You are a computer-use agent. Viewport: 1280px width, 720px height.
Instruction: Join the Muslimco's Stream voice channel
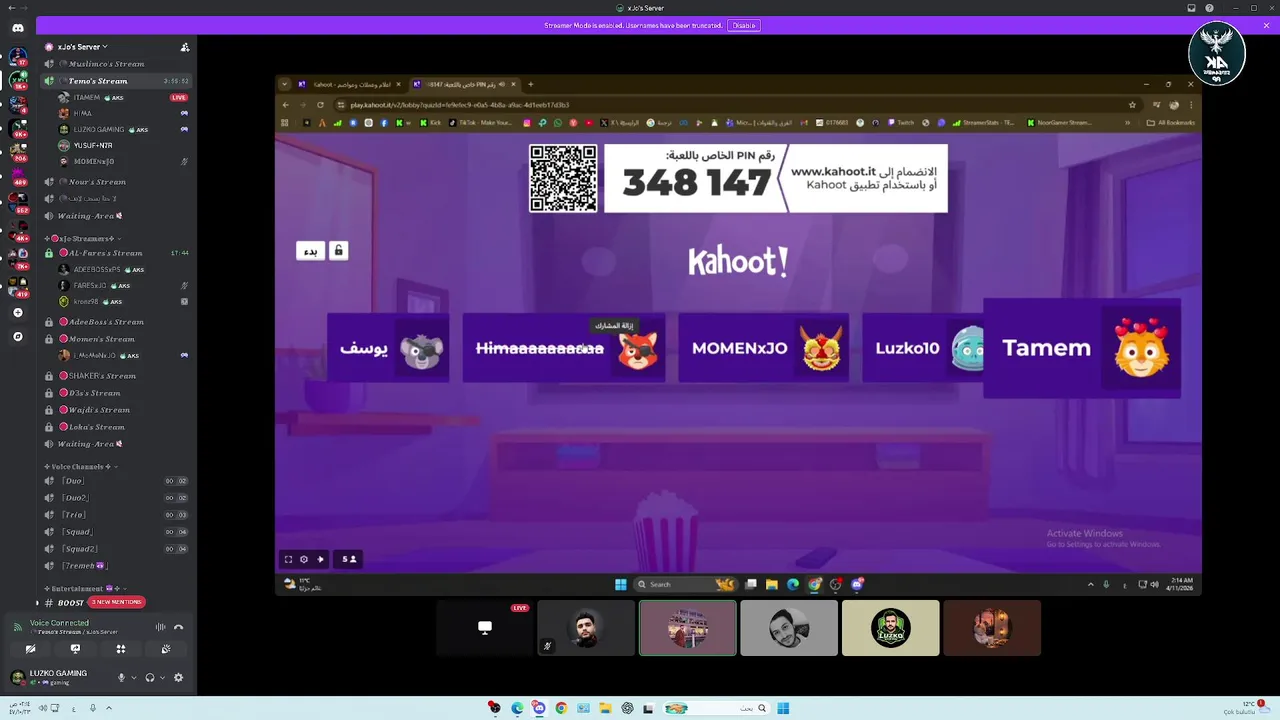(115, 64)
